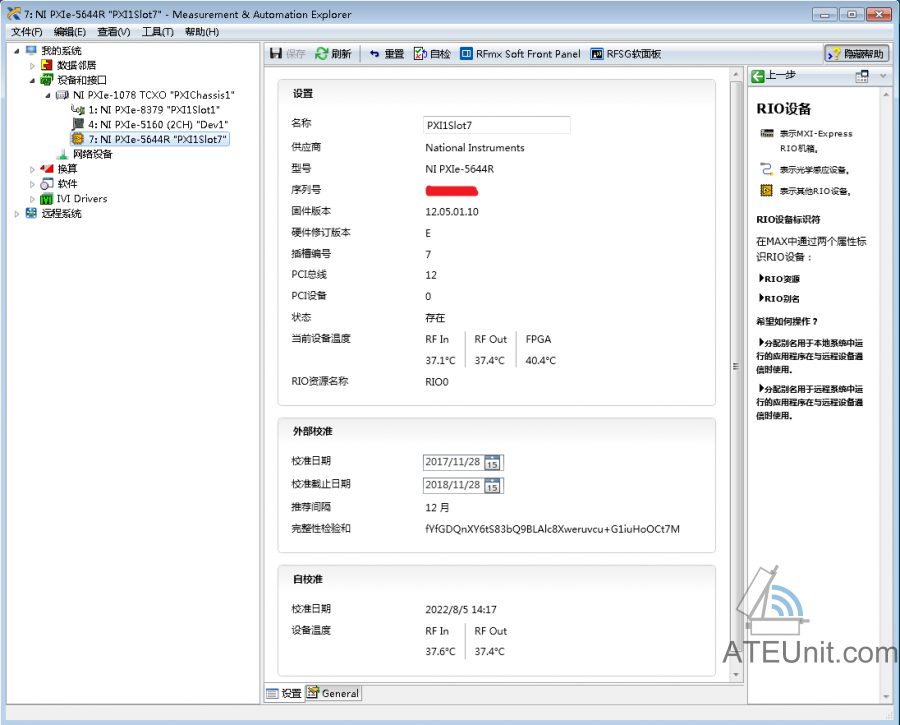Expand the 软件 tree node
The image size is (900, 725).
32,184
